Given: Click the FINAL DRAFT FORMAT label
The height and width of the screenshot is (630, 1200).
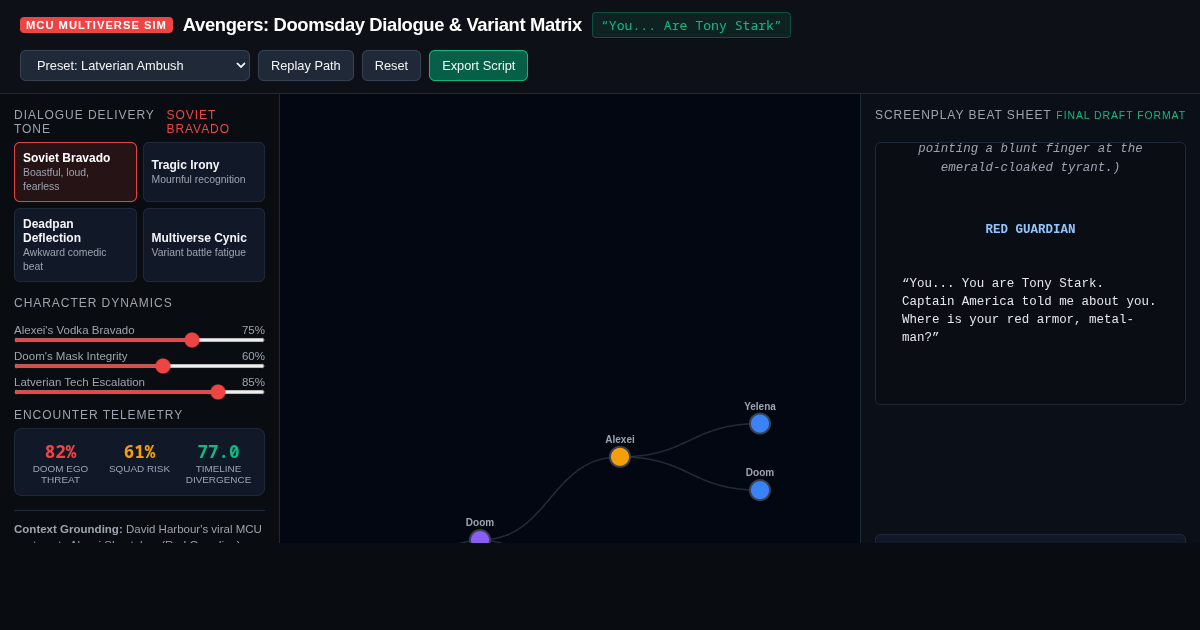Looking at the screenshot, I should tap(1121, 116).
